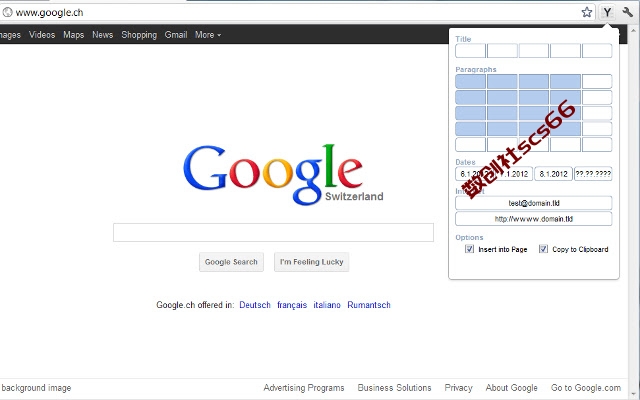This screenshot has width=640, height=400.
Task: Select the last cell in the Title row
Action: pos(597,51)
